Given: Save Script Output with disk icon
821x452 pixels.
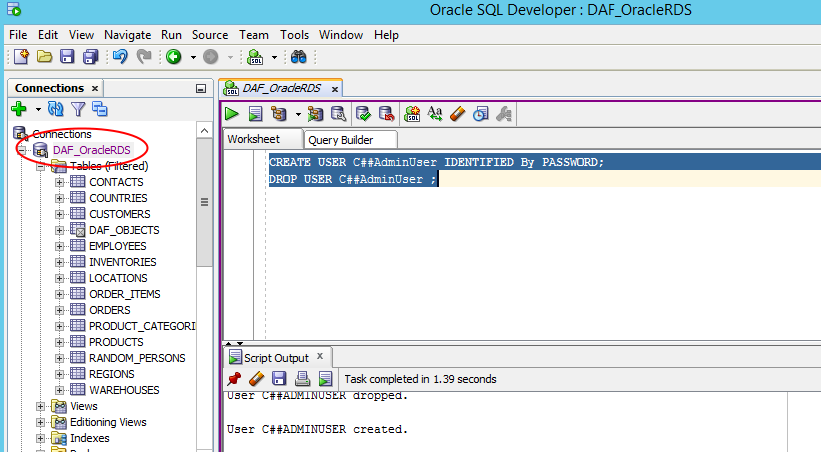Looking at the screenshot, I should pyautogui.click(x=279, y=378).
